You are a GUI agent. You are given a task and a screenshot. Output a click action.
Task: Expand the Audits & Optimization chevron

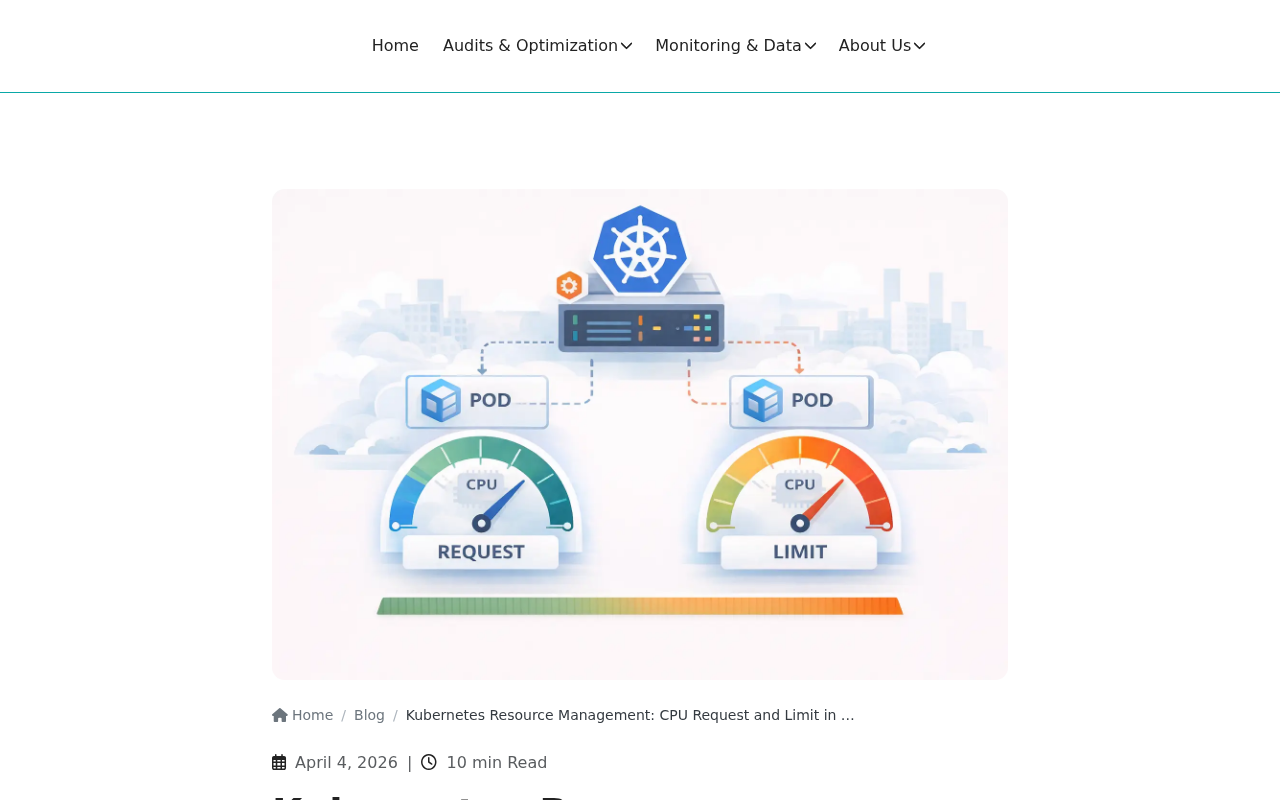(626, 46)
